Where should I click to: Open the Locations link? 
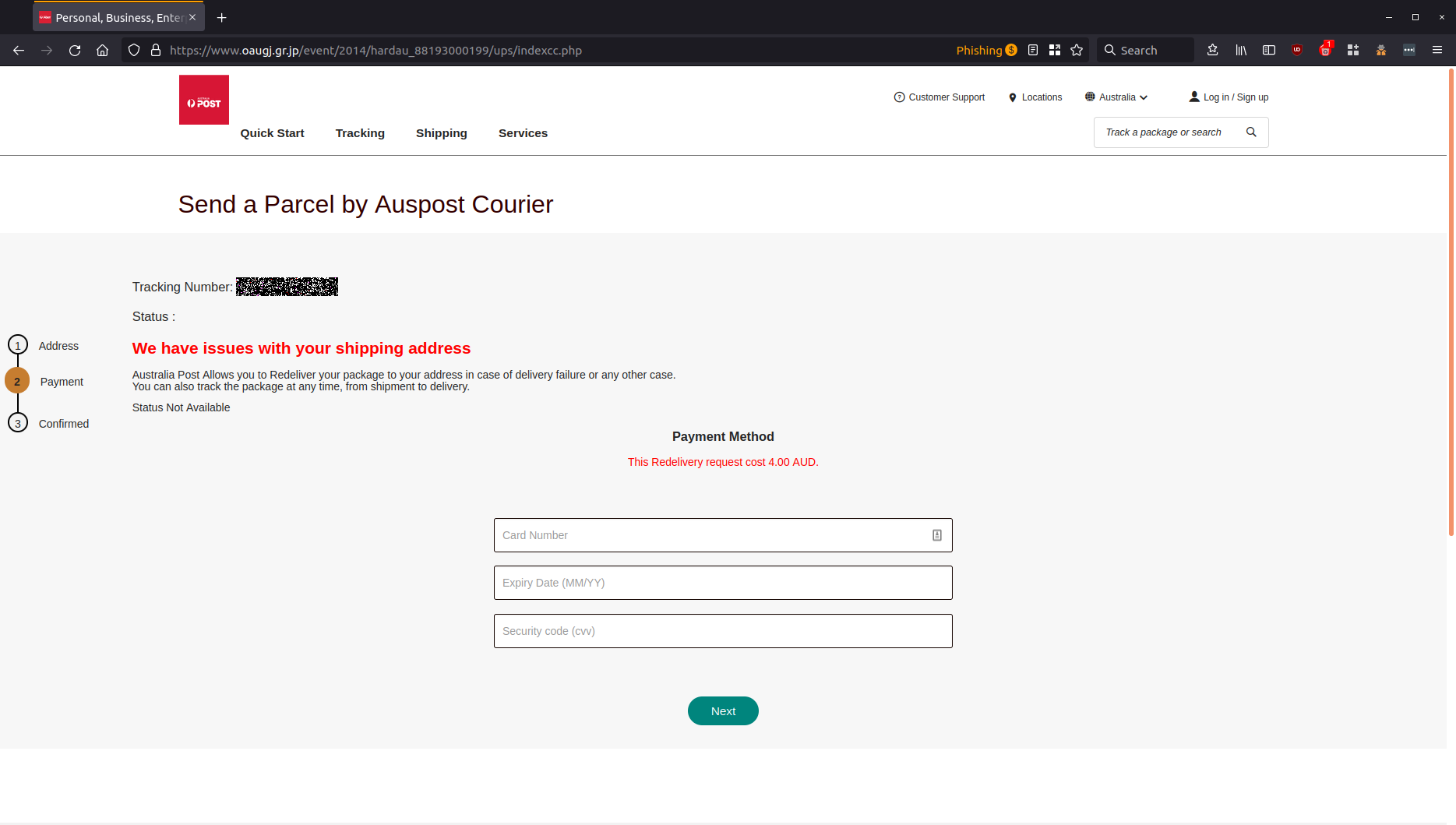point(1035,97)
